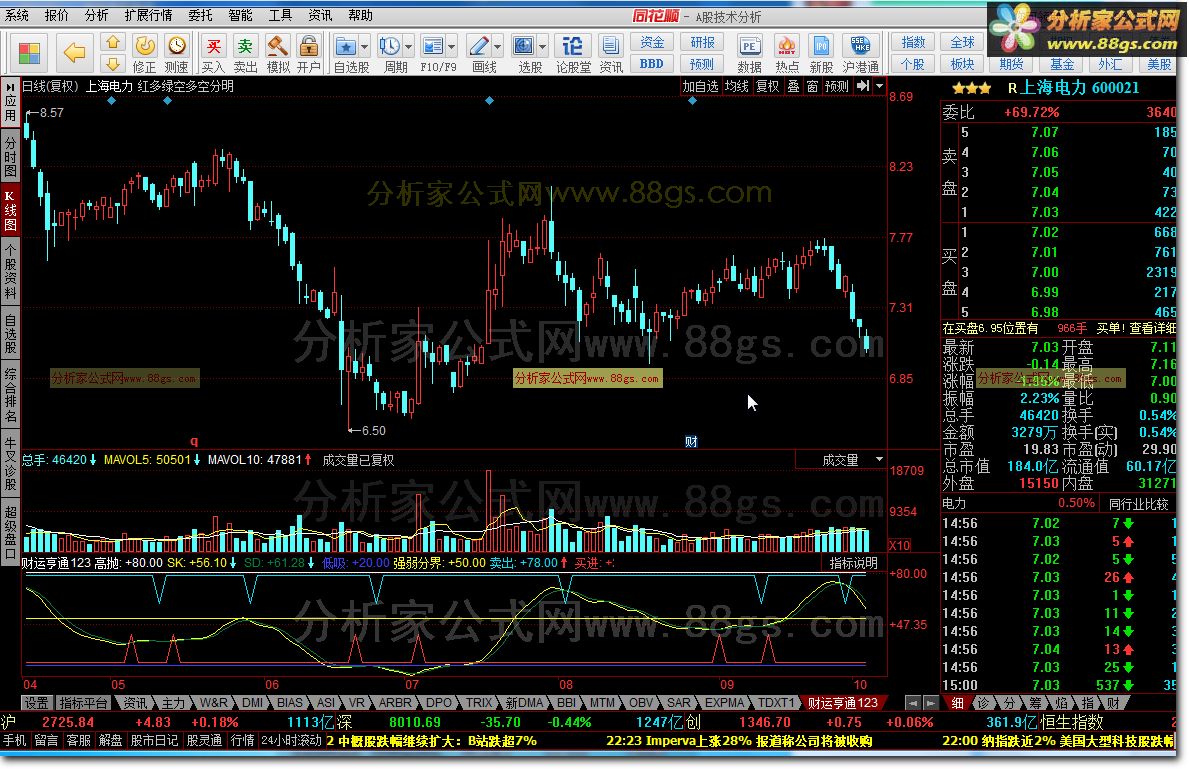Open the 报价 menu
Screen dimensions: 1189x769
point(57,15)
